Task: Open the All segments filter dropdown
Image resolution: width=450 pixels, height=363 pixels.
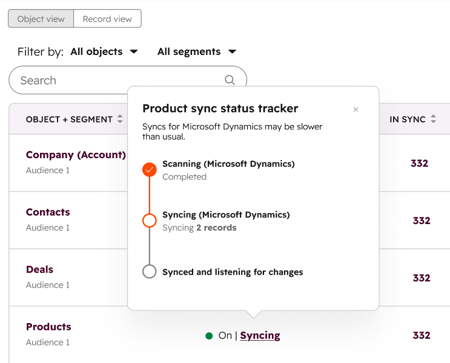Action: (x=197, y=52)
